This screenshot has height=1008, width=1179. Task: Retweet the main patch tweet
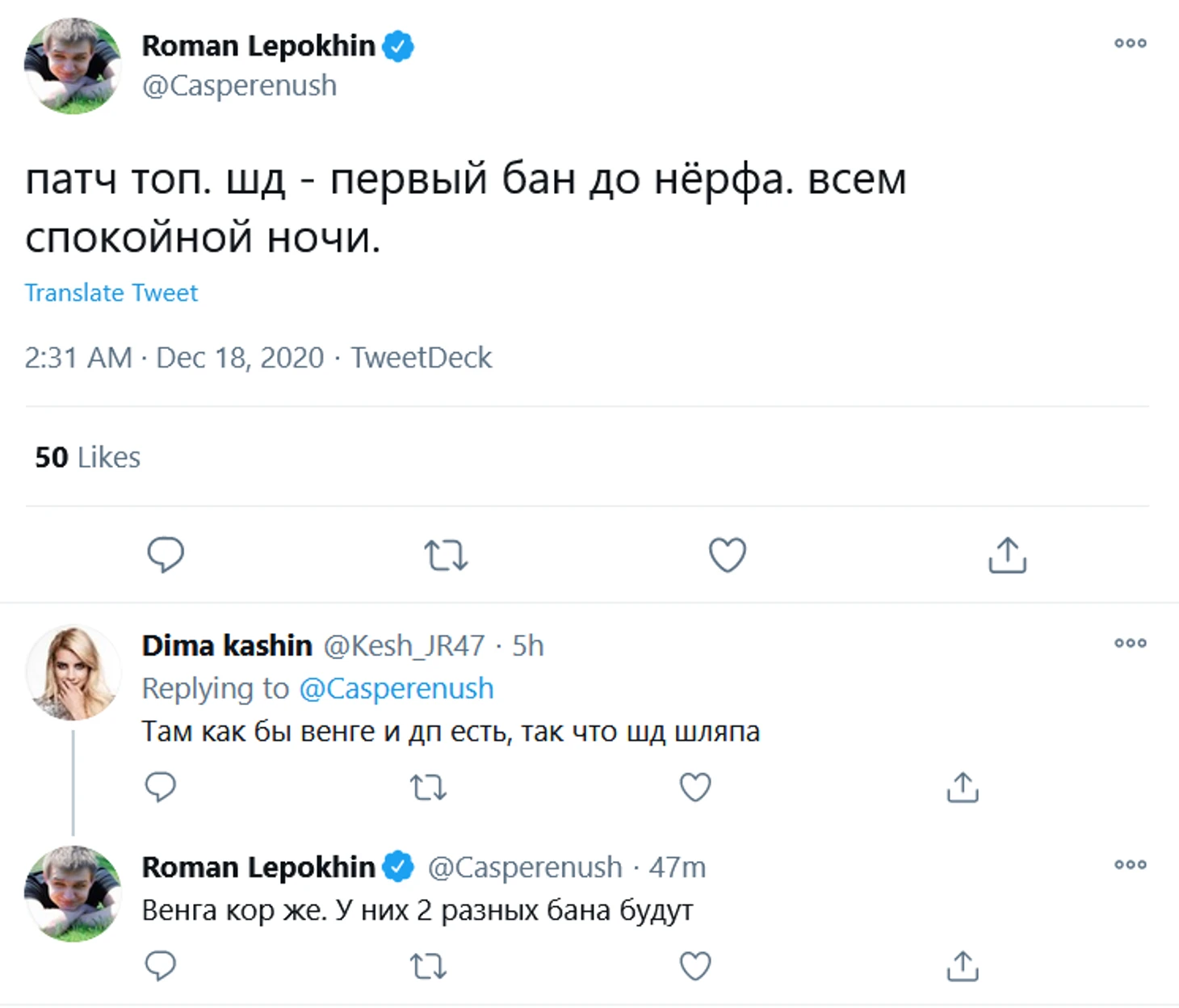coord(446,555)
